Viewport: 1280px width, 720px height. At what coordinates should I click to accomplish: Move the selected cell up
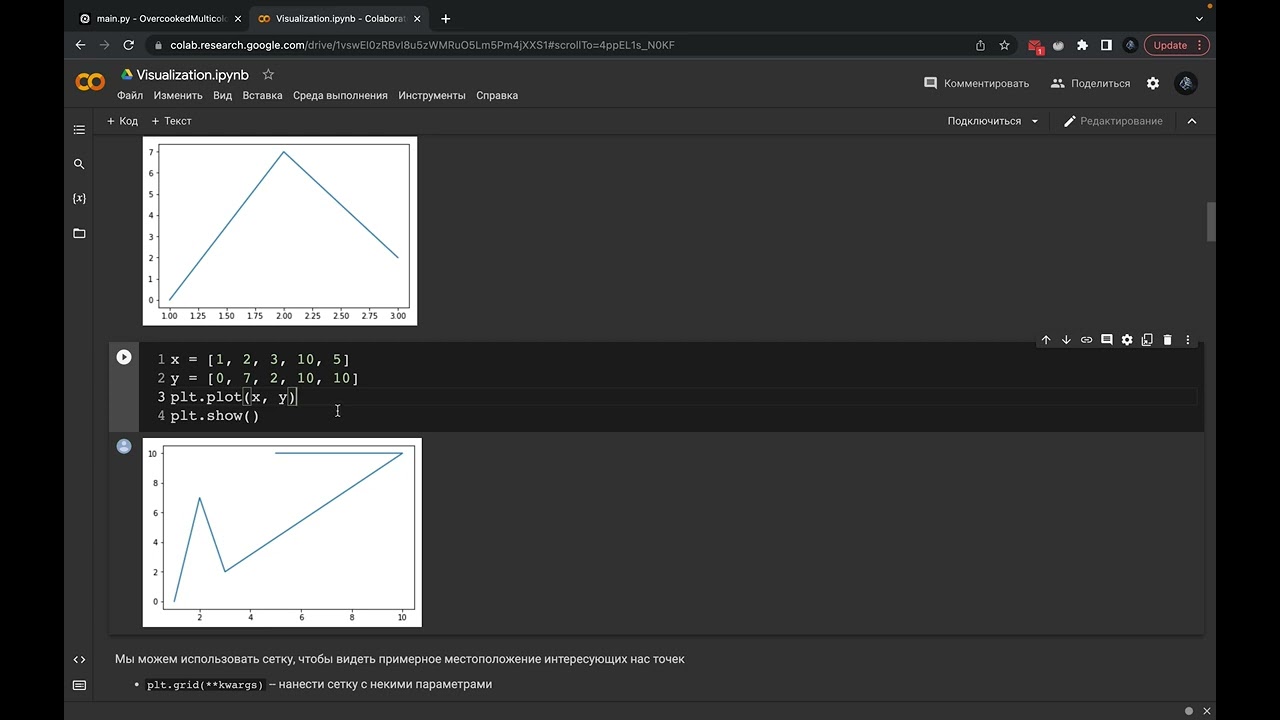1046,340
